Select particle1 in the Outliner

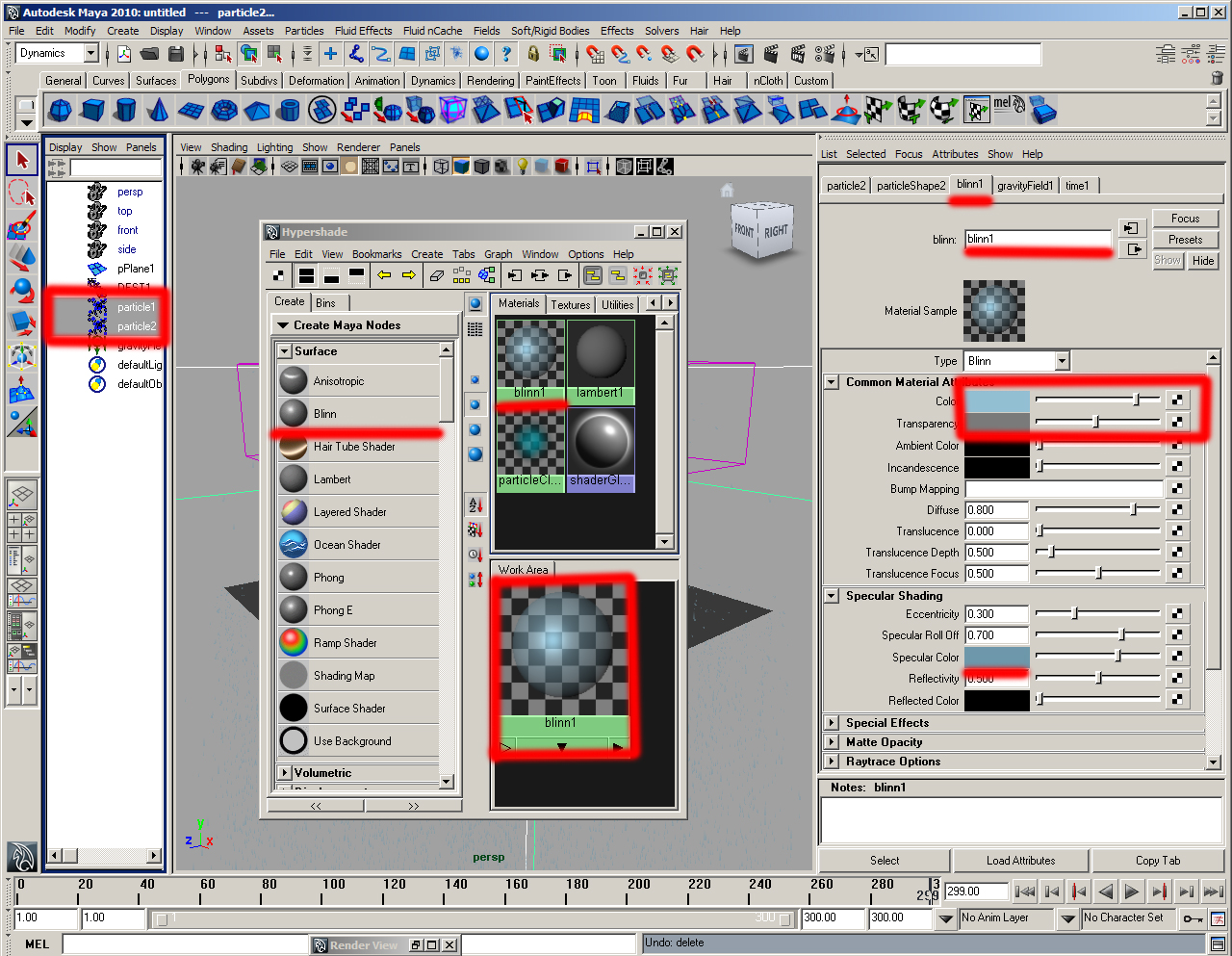(136, 307)
